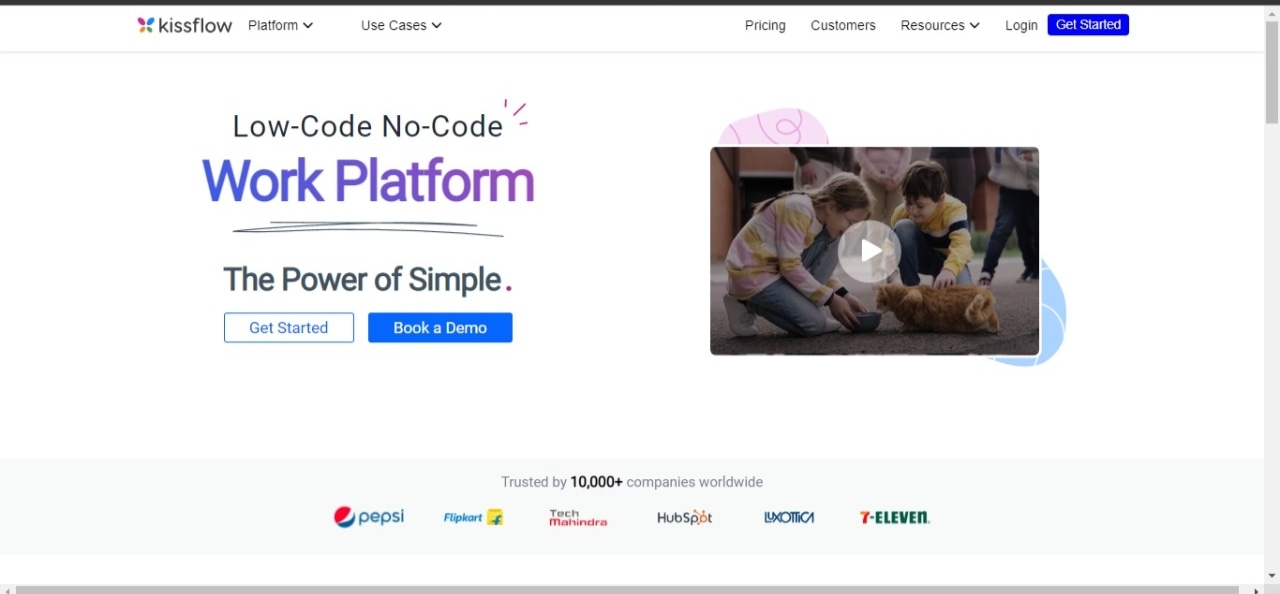The height and width of the screenshot is (594, 1280).
Task: Play the hero video
Action: (x=869, y=251)
